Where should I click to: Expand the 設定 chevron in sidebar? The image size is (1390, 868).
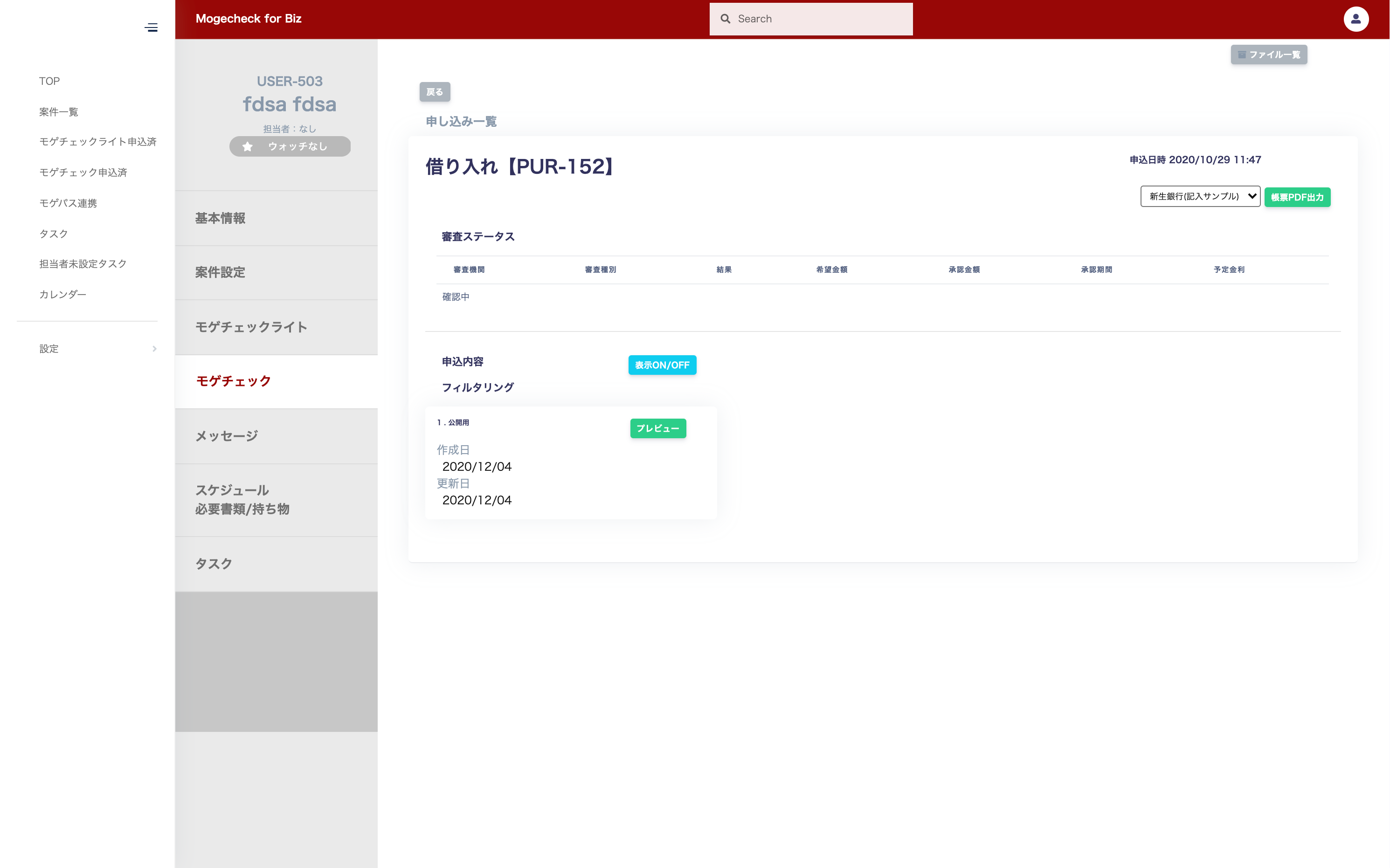pos(154,349)
